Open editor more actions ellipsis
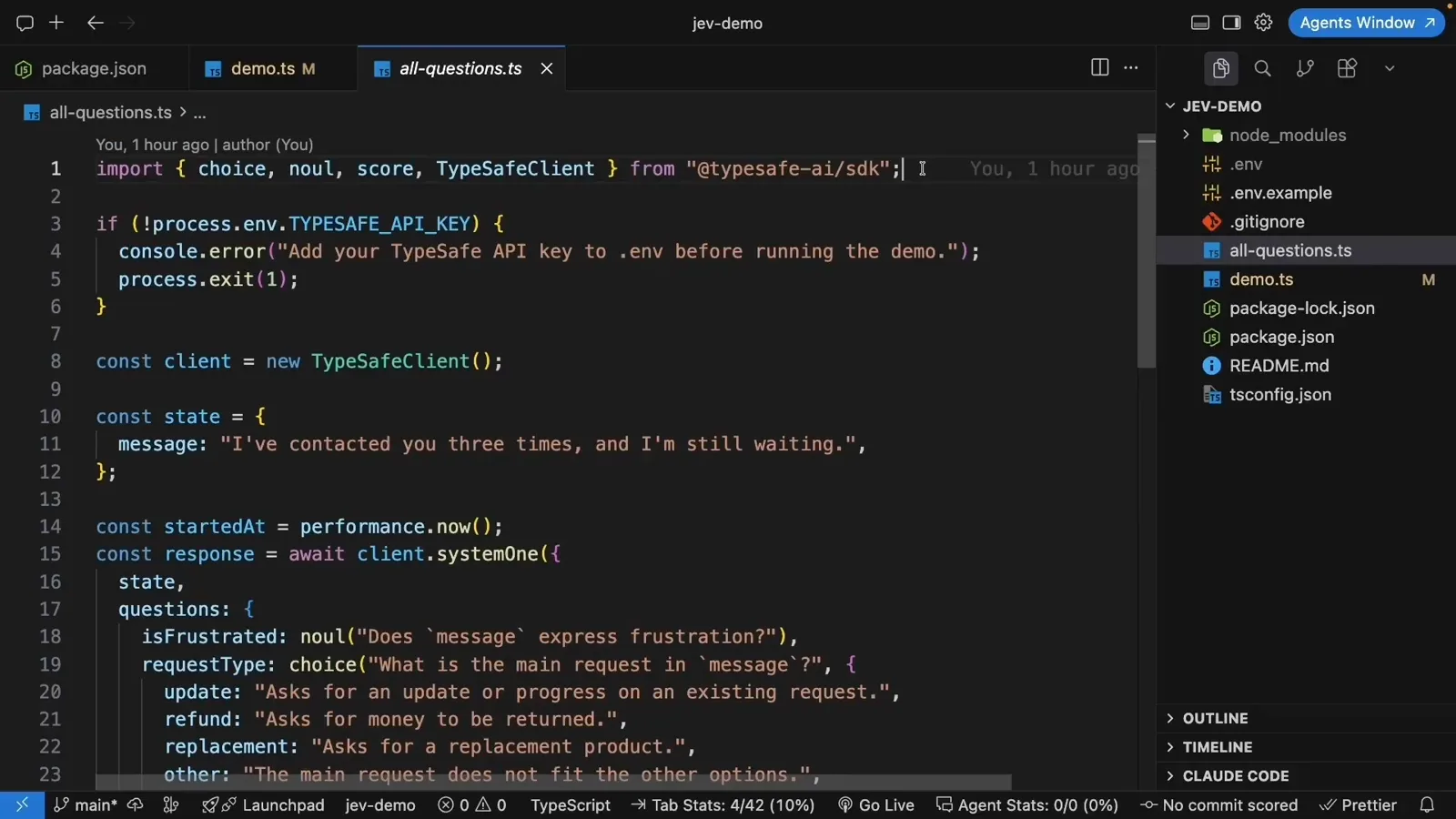1456x819 pixels. (x=1131, y=67)
